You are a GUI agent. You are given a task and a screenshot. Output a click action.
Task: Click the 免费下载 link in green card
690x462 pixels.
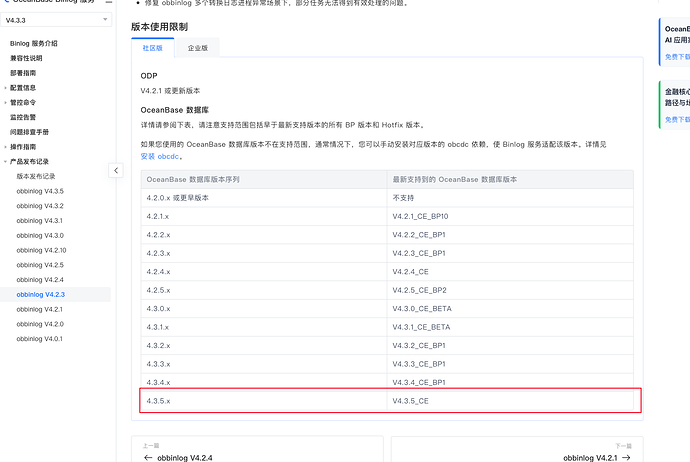[677, 119]
